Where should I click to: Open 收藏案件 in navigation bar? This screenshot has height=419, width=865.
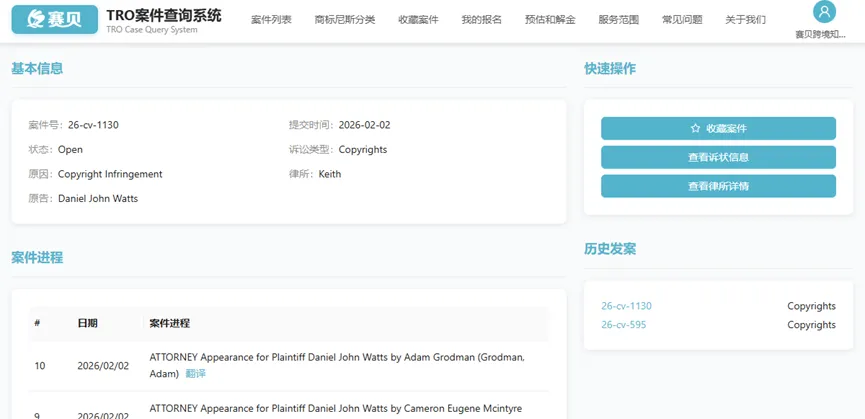coord(418,20)
